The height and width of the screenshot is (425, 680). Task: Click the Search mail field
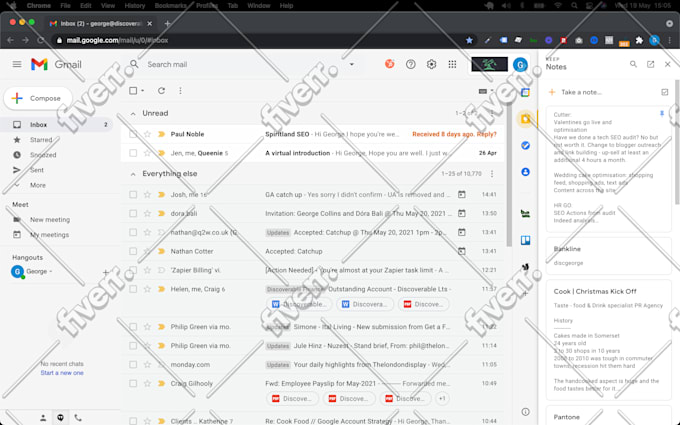click(243, 64)
